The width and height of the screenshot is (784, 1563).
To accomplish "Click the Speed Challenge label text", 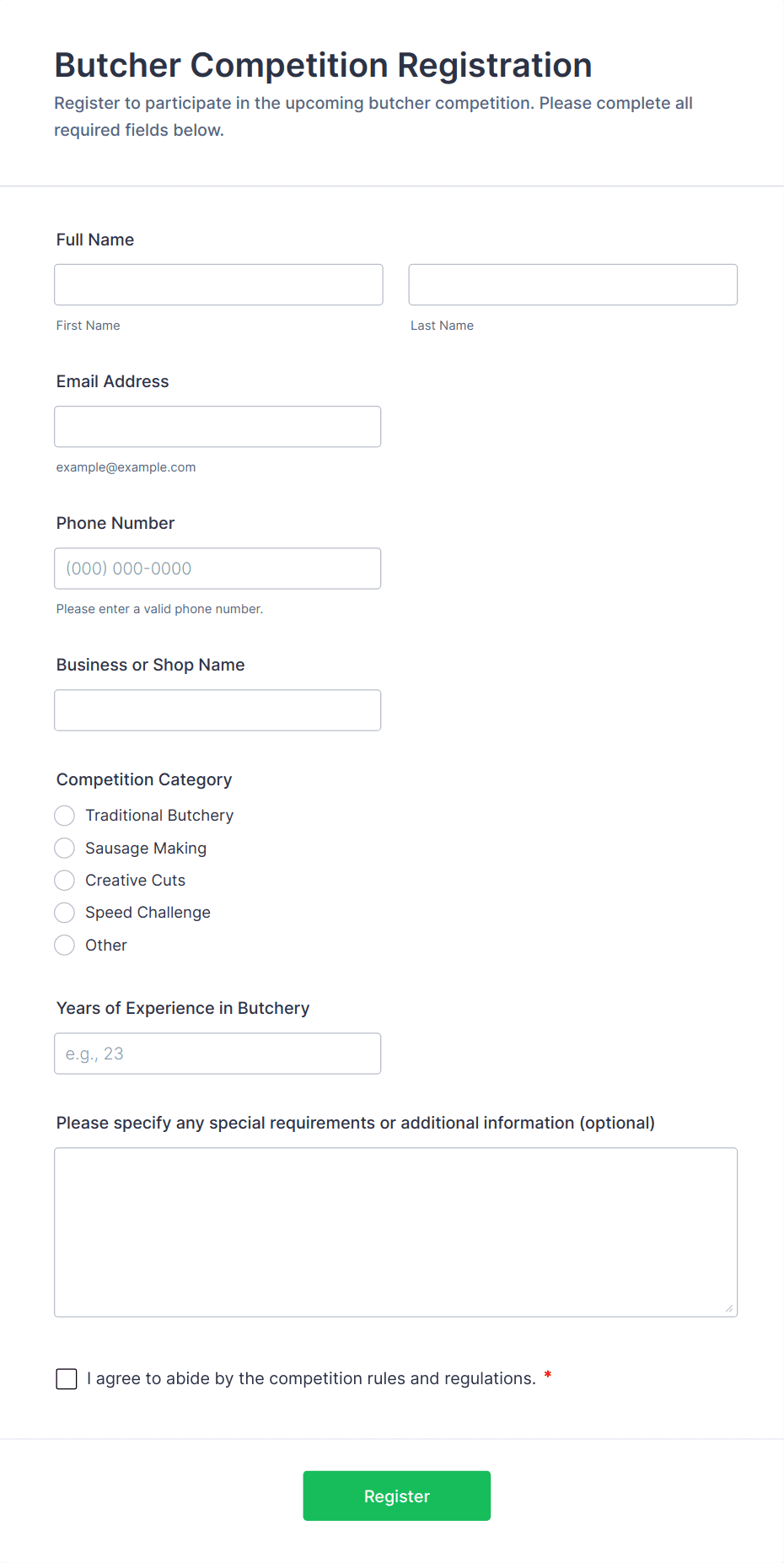I will [x=148, y=913].
